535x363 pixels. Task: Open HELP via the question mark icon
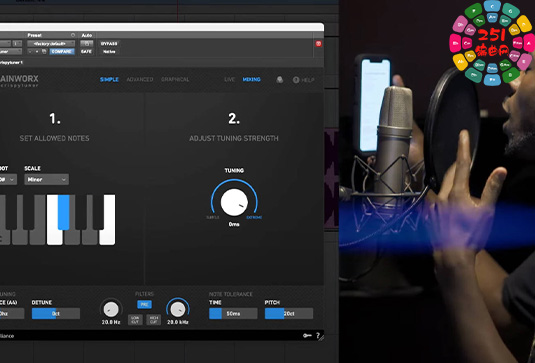(296, 80)
